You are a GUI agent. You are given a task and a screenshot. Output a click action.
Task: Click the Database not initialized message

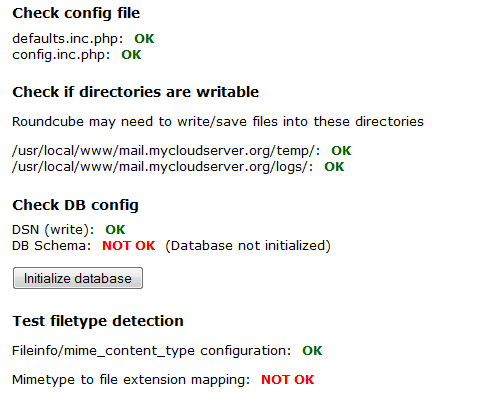(248, 246)
